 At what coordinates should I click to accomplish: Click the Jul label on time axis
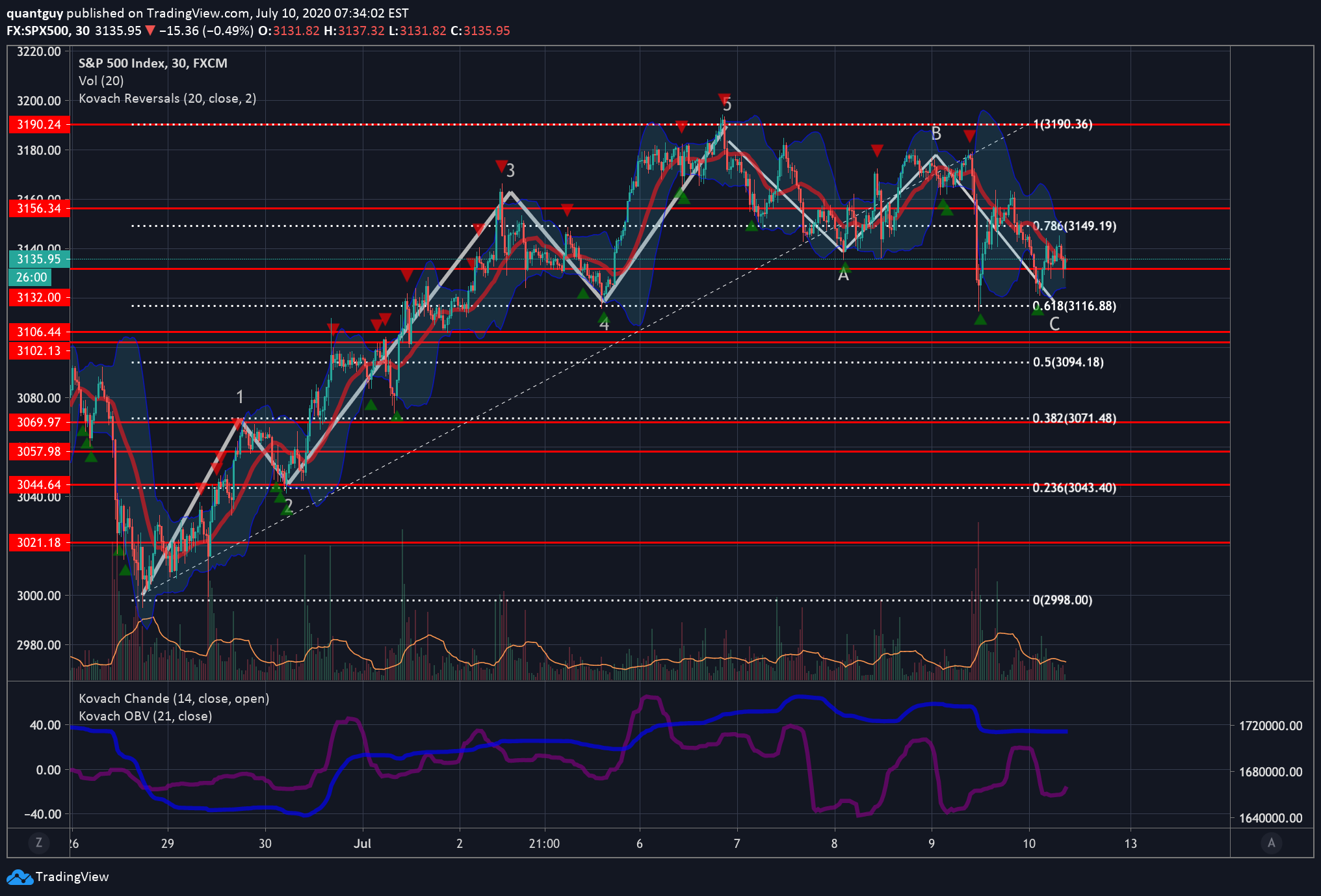coord(362,843)
